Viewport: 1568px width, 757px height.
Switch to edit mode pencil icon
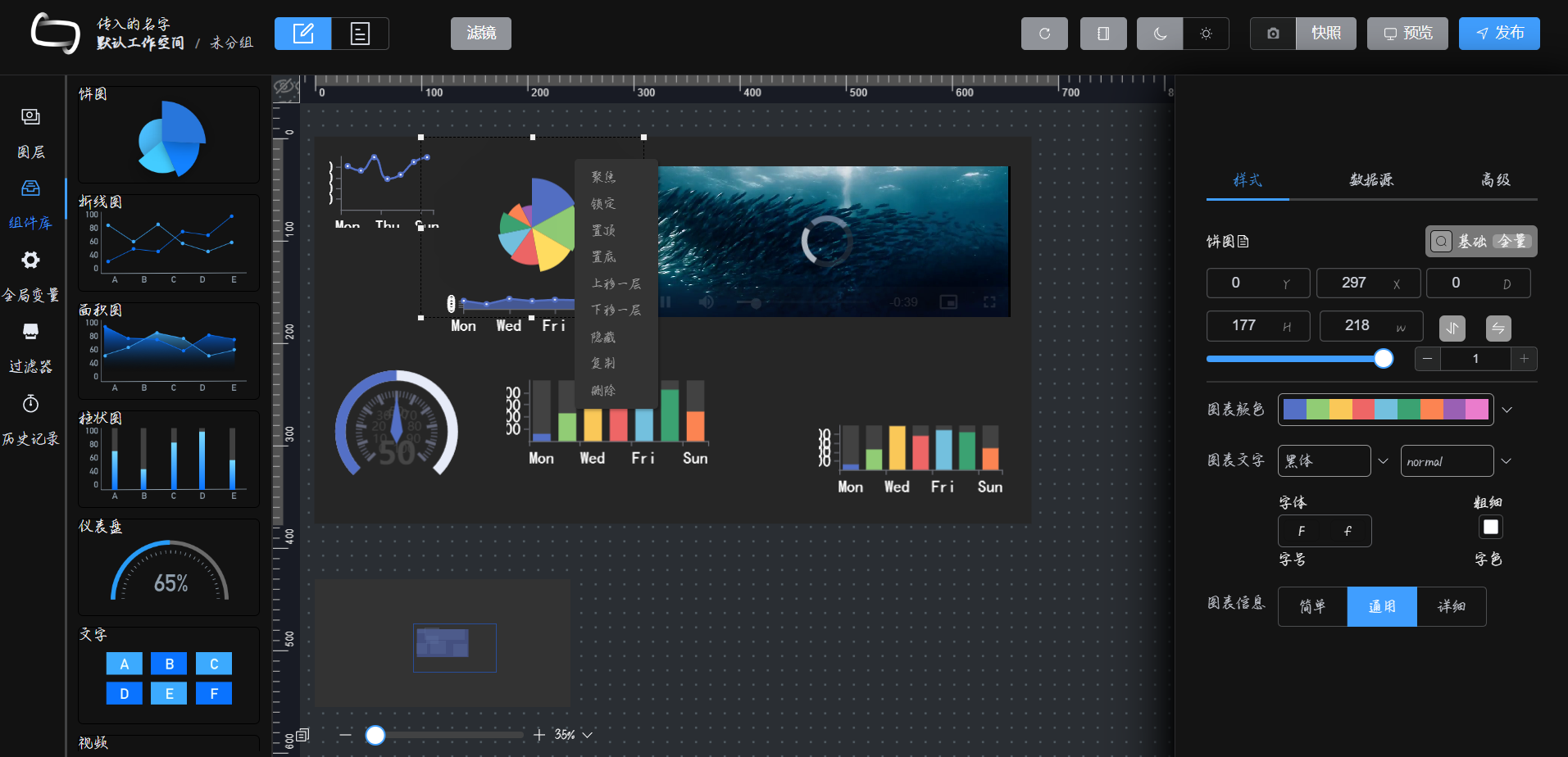point(303,34)
